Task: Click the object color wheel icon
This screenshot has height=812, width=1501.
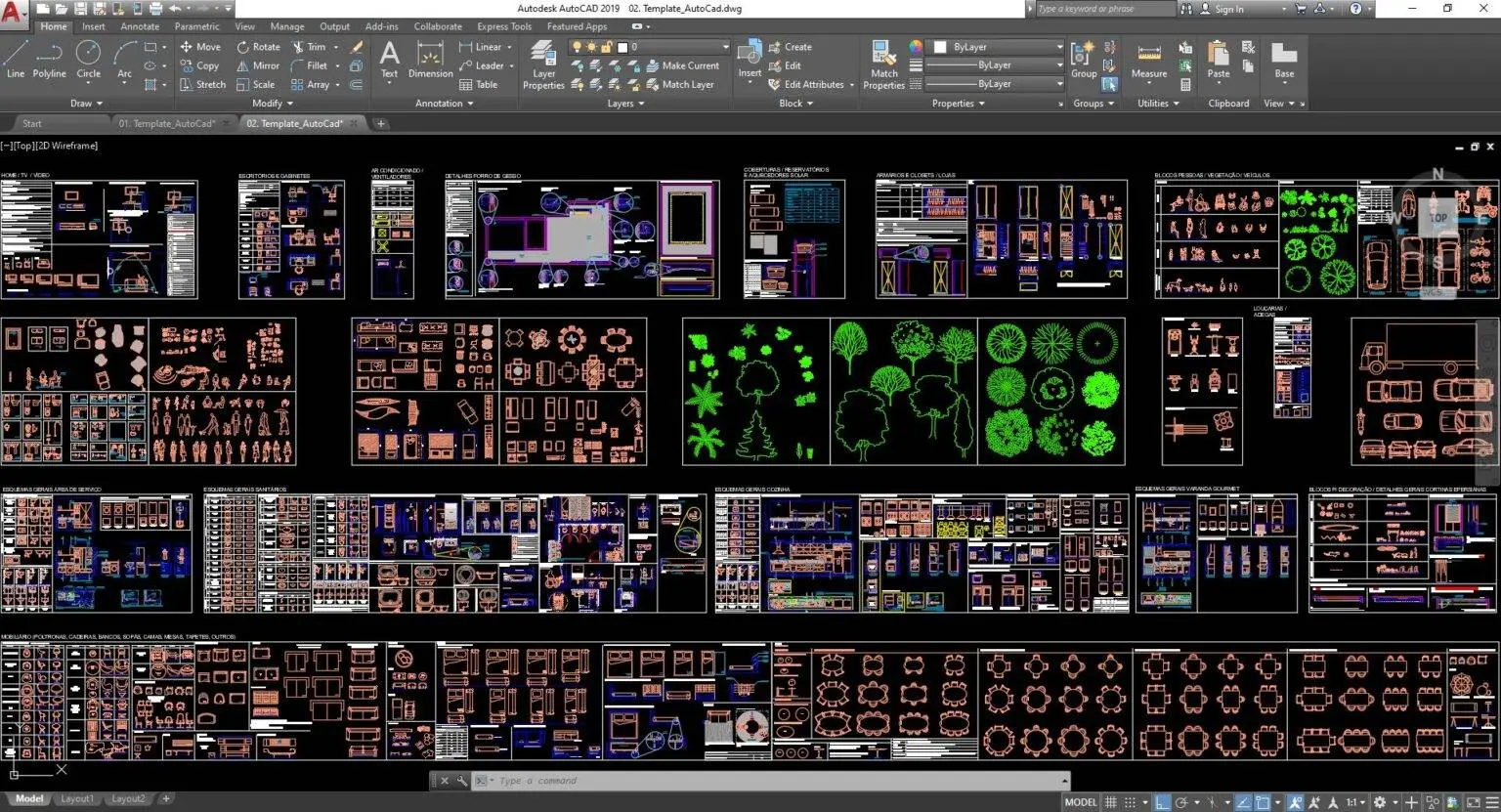Action: (916, 47)
